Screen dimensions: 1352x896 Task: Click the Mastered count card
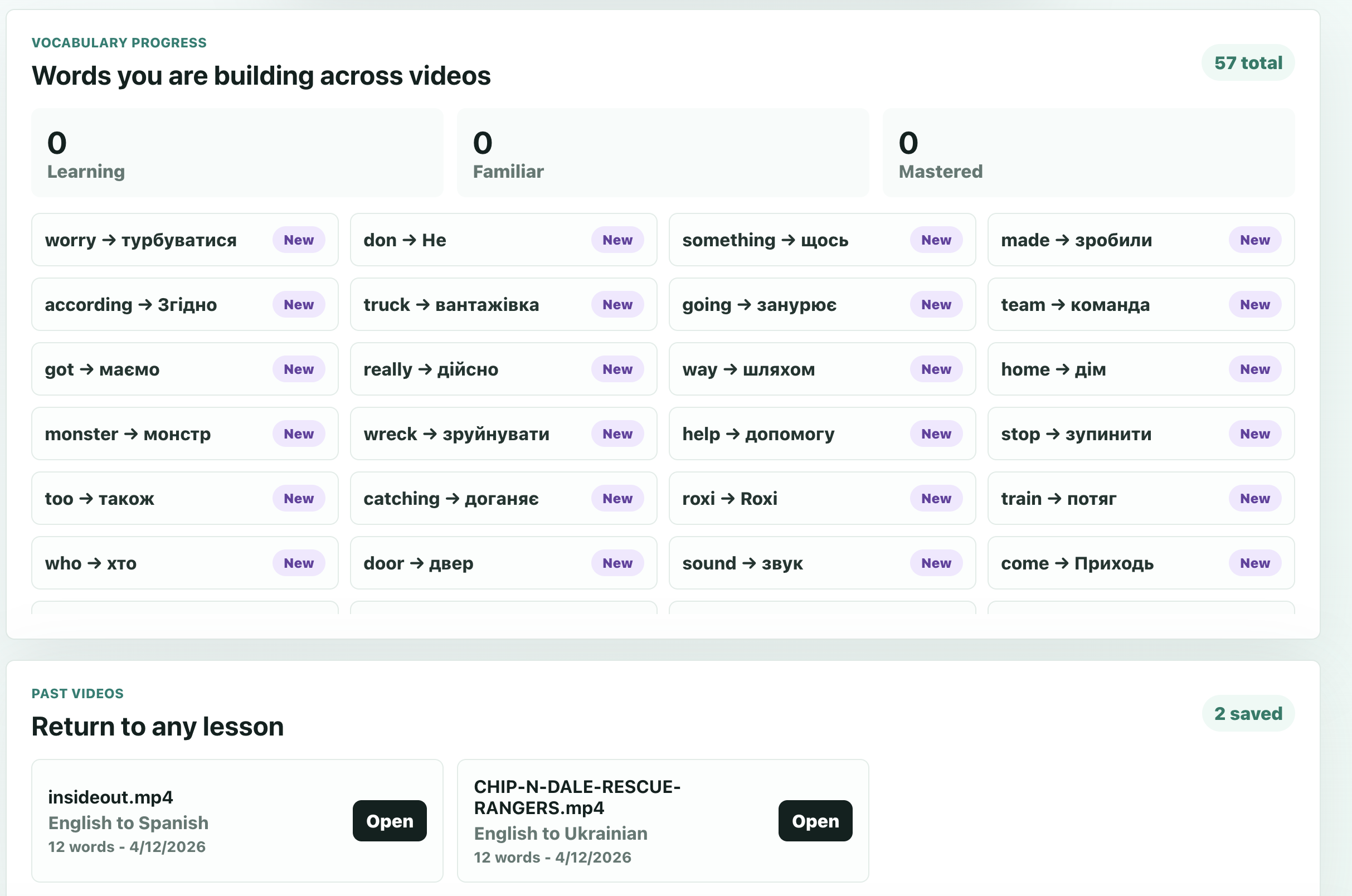tap(1088, 153)
